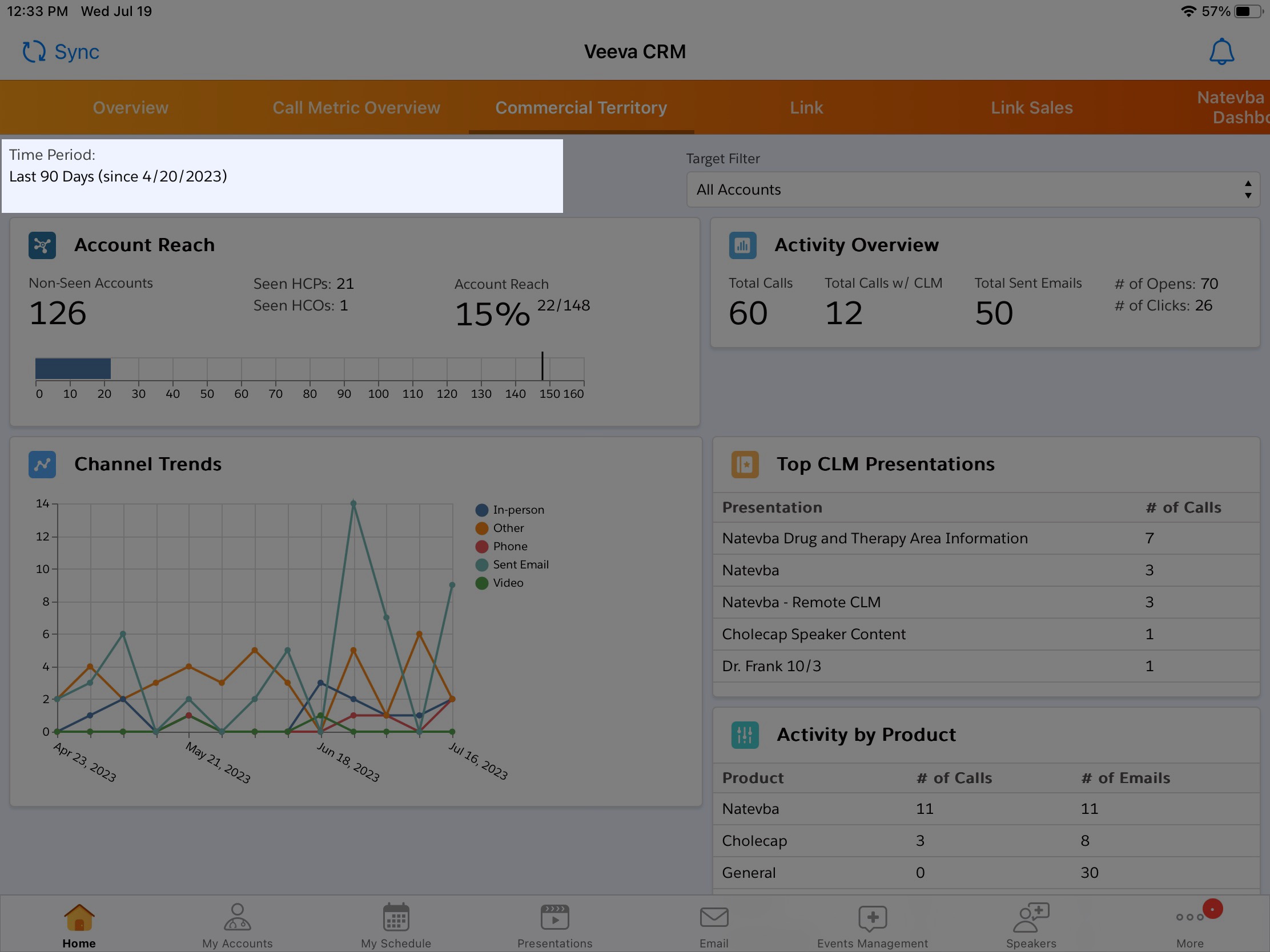Switch to the Call Metric Overview tab
This screenshot has height=952, width=1270.
coord(356,107)
